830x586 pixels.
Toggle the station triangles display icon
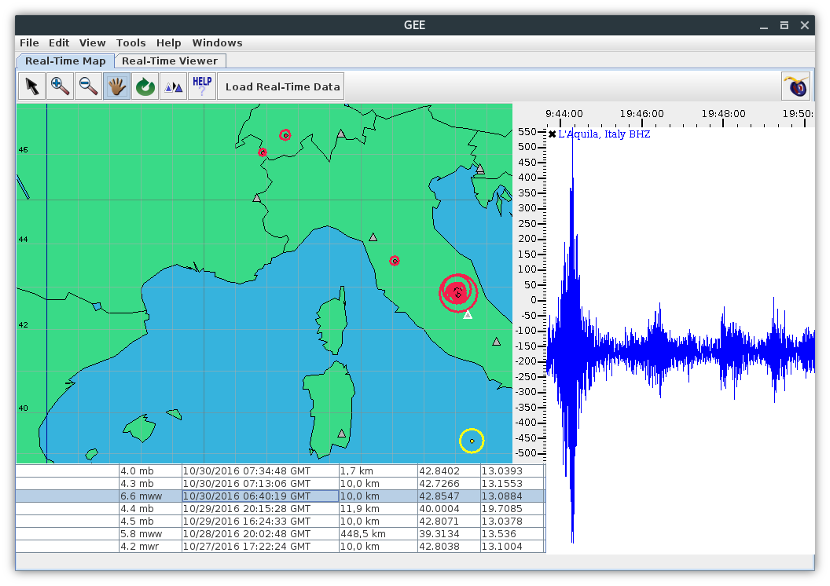174,86
